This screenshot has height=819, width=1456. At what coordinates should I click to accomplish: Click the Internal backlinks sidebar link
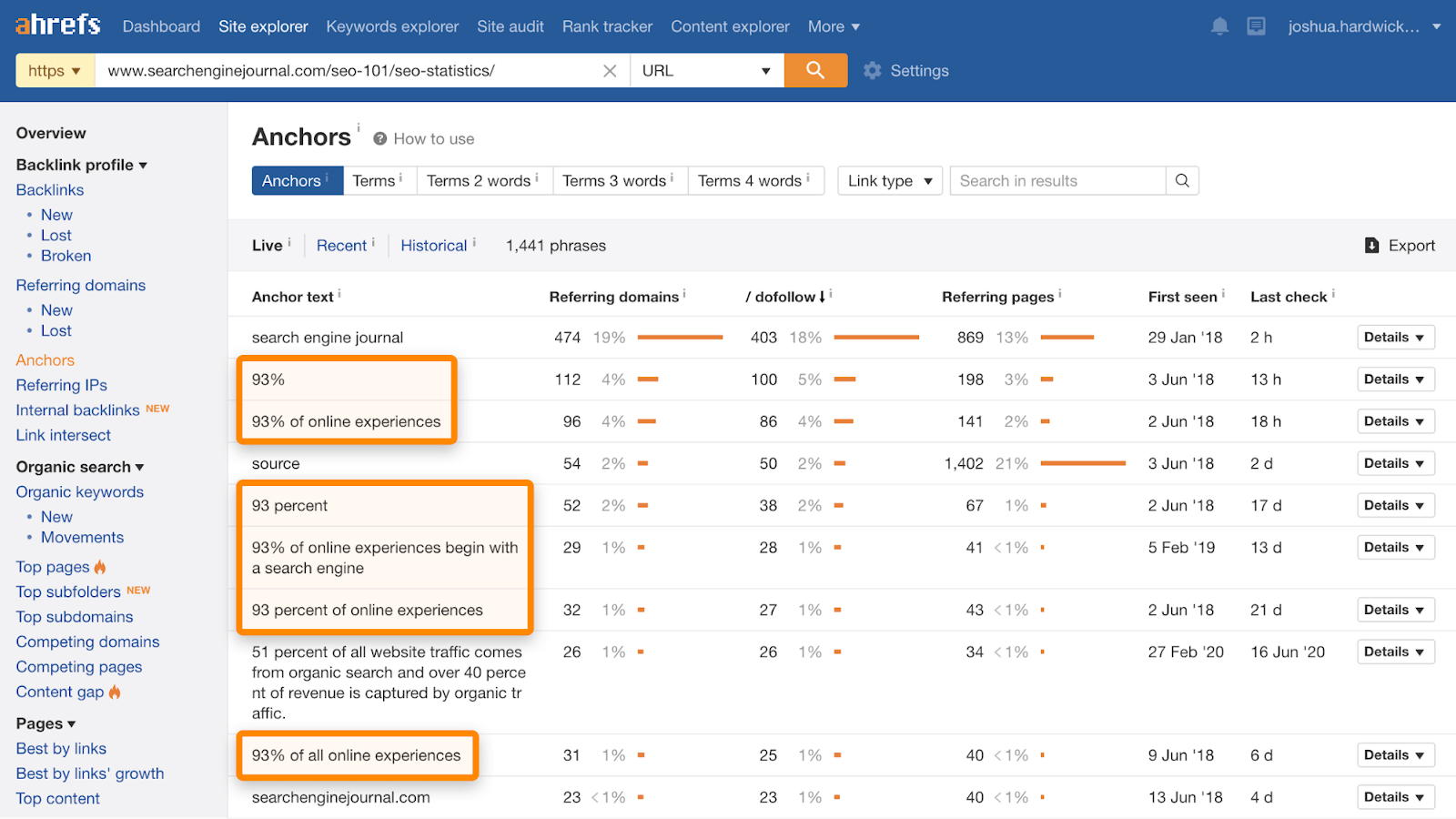click(x=76, y=409)
